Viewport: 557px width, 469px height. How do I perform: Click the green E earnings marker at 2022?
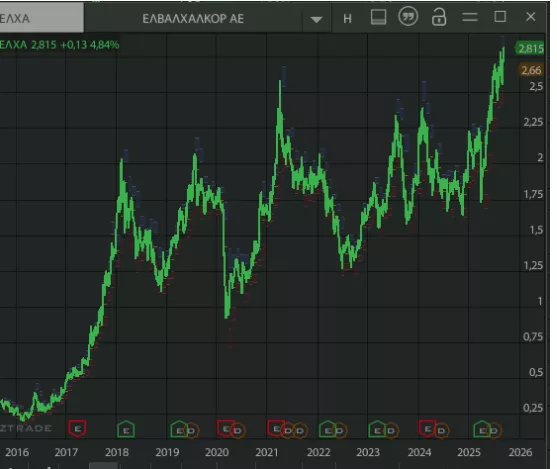point(328,429)
